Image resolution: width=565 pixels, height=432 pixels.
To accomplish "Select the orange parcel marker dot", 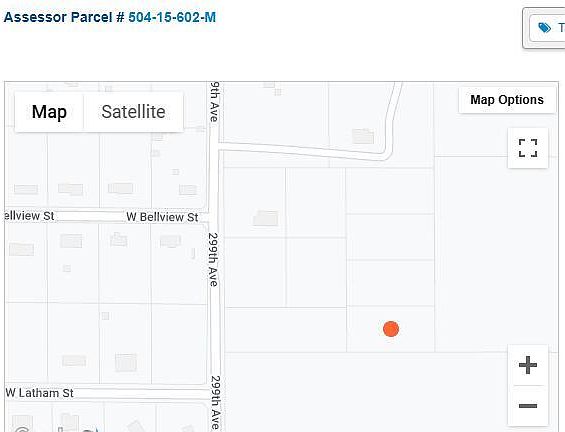I will (x=391, y=329).
